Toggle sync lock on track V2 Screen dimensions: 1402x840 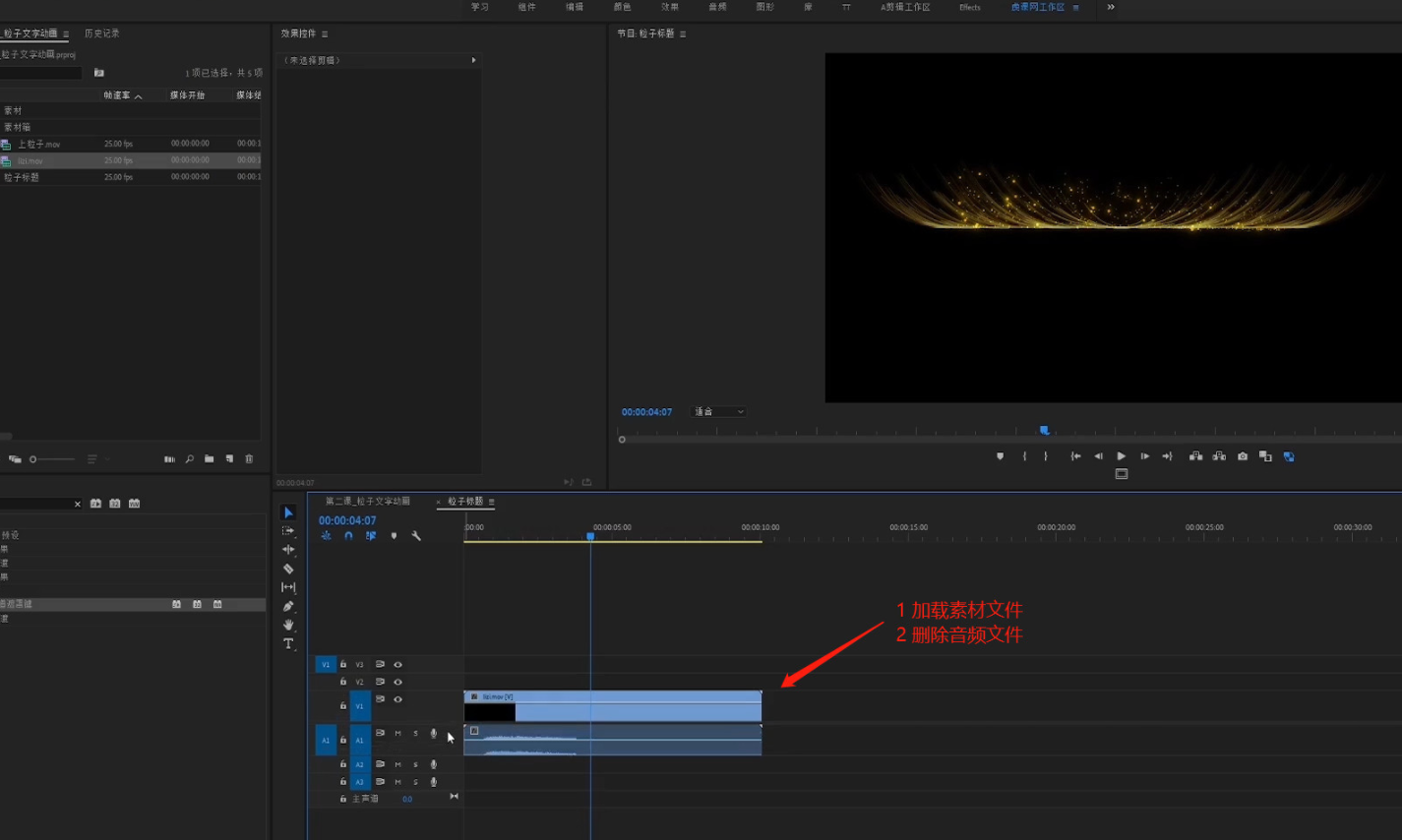[380, 682]
